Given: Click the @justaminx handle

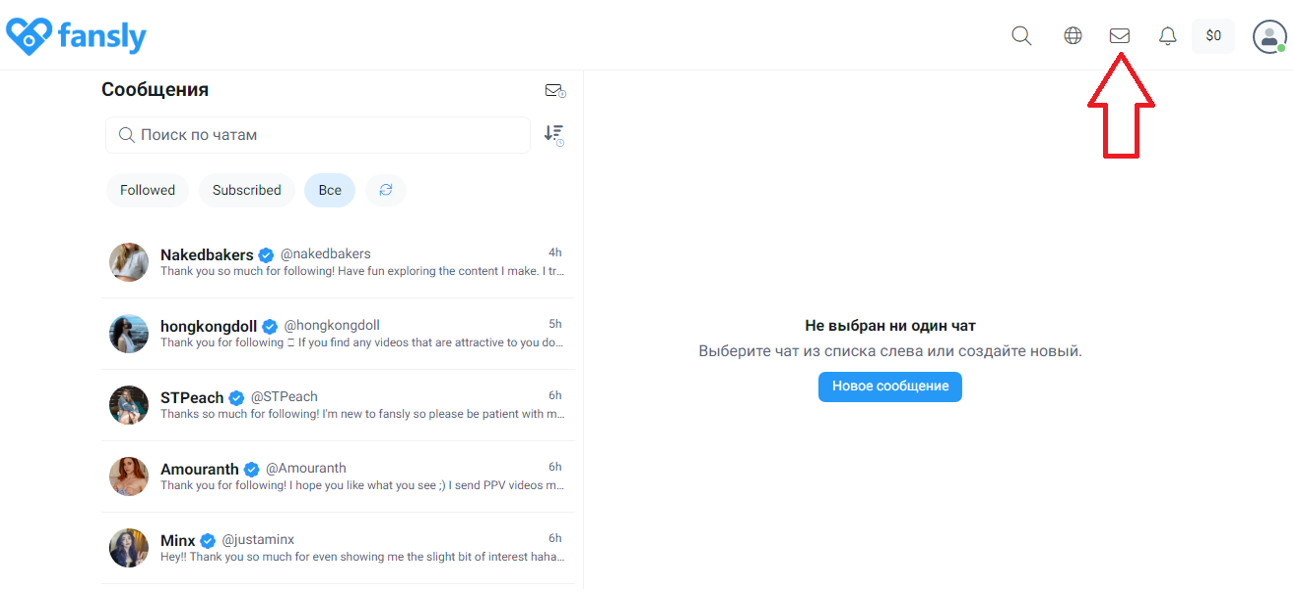Looking at the screenshot, I should pos(258,540).
